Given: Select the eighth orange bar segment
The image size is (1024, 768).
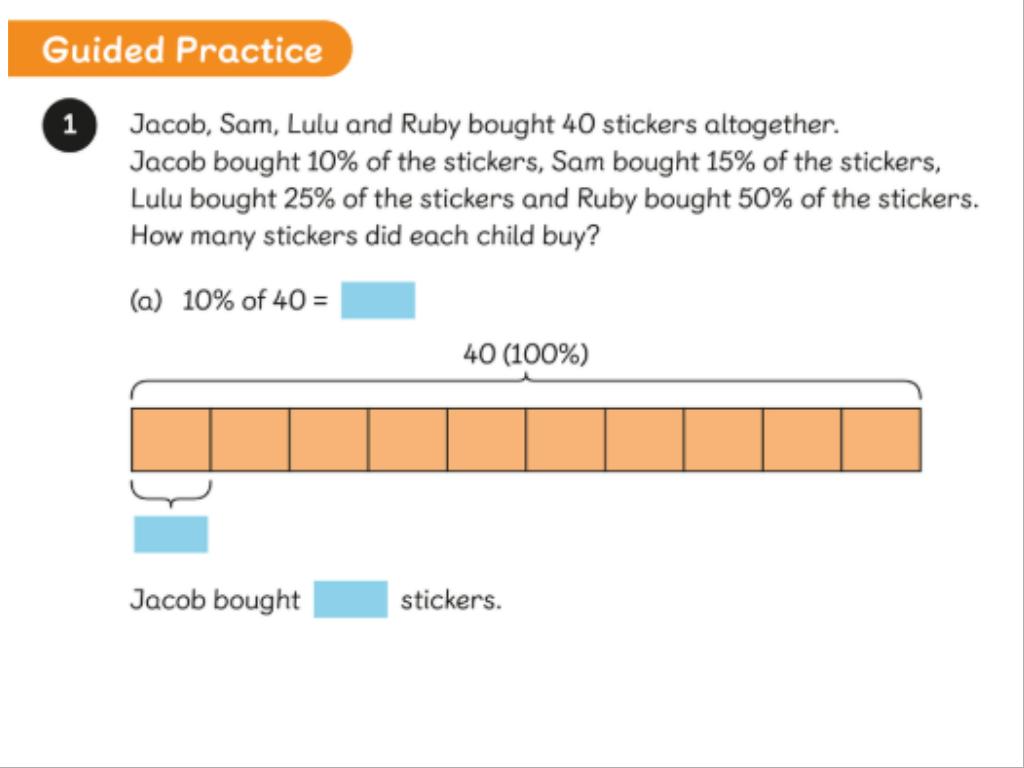Looking at the screenshot, I should pos(723,439).
